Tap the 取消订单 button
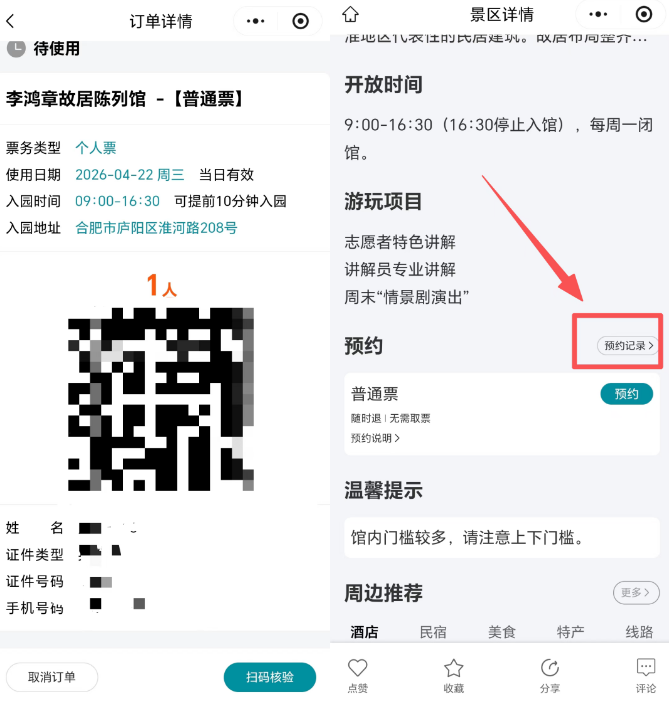669x727 pixels. pos(52,677)
